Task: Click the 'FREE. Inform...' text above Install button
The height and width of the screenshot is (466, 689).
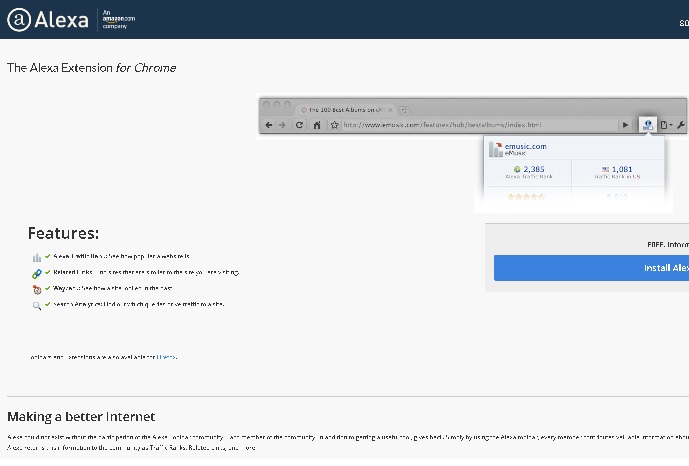Action: click(668, 245)
